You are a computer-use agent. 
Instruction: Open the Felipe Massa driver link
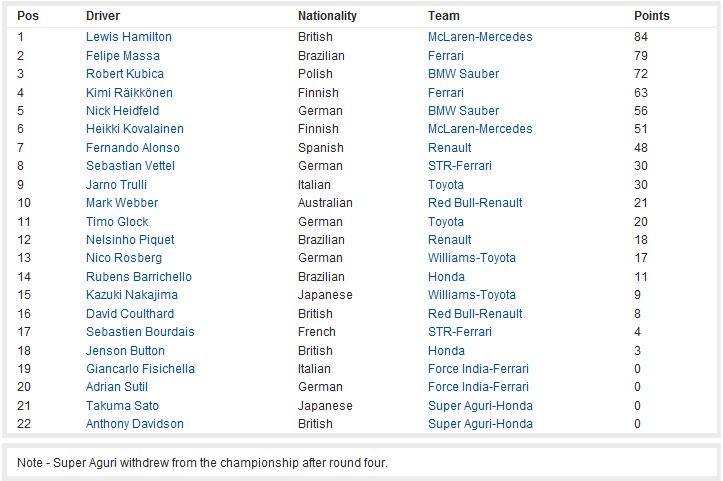(123, 56)
